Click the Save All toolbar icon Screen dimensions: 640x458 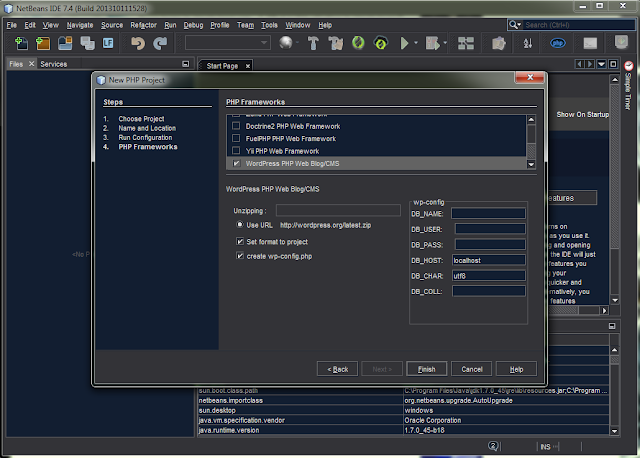click(87, 43)
